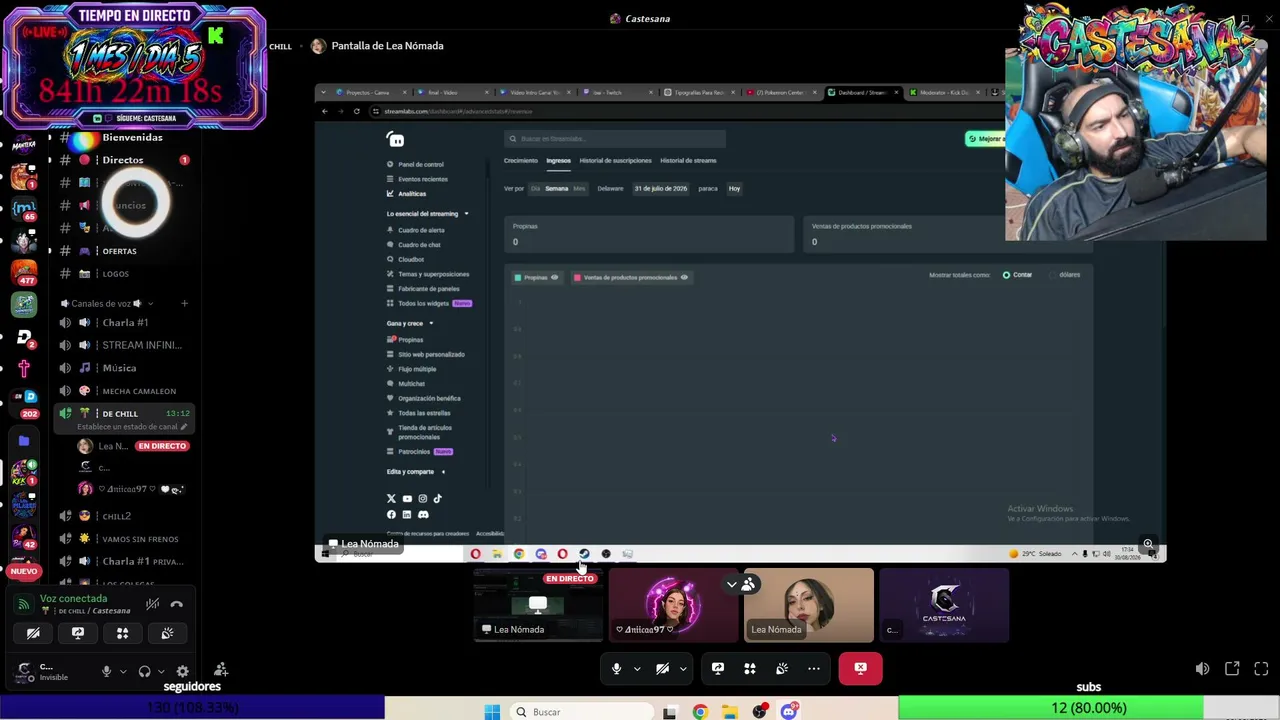Disconnect via voice panel hang-up icon

(177, 604)
